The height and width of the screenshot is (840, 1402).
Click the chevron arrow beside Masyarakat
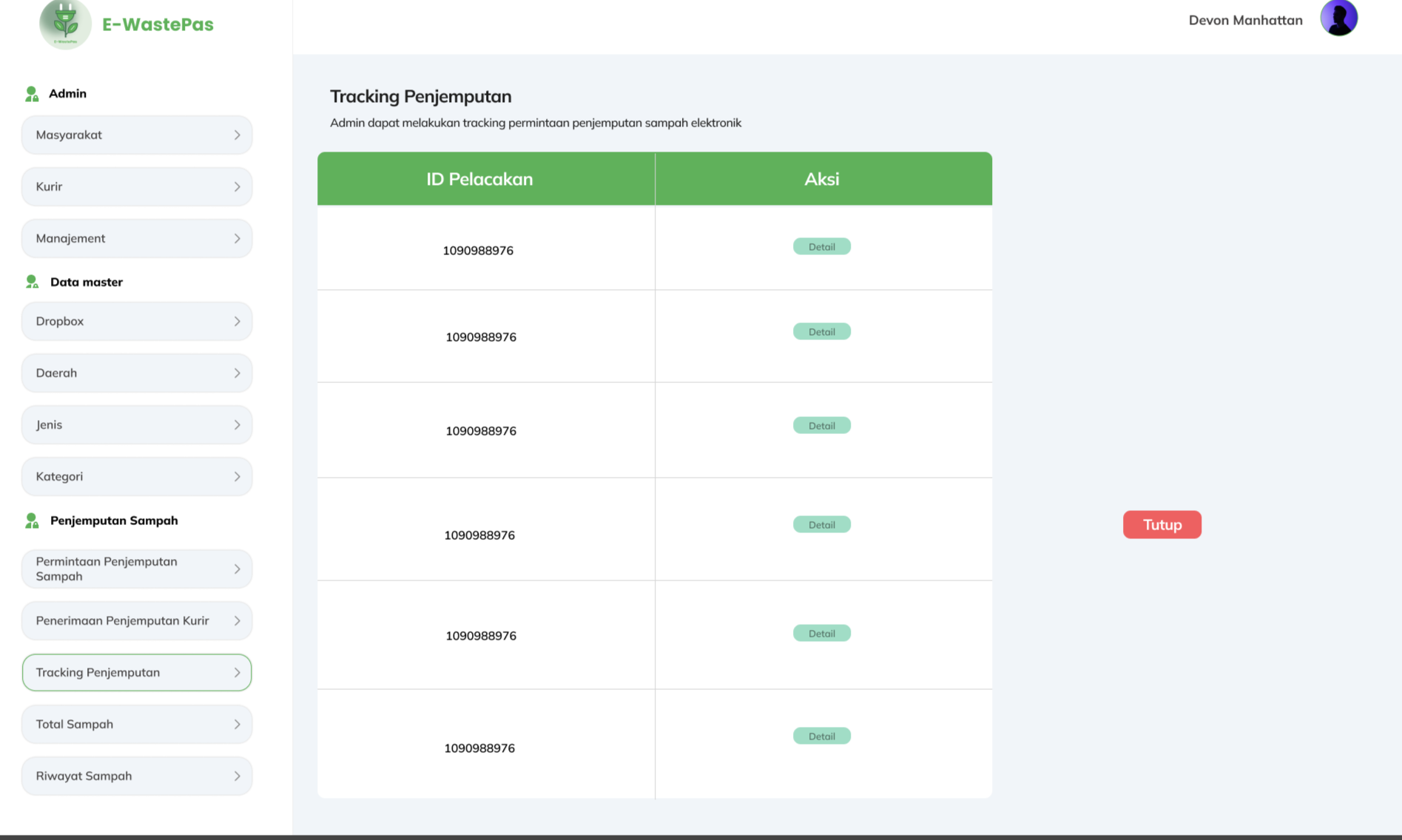237,135
